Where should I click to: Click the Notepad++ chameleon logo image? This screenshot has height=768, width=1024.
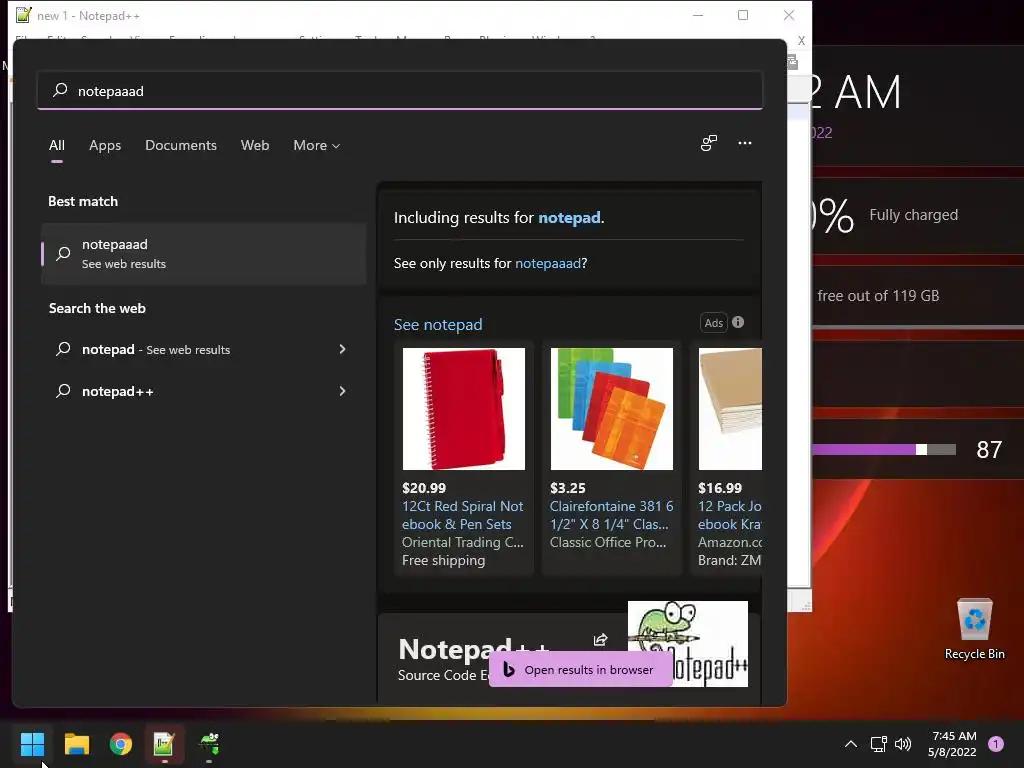pos(688,643)
